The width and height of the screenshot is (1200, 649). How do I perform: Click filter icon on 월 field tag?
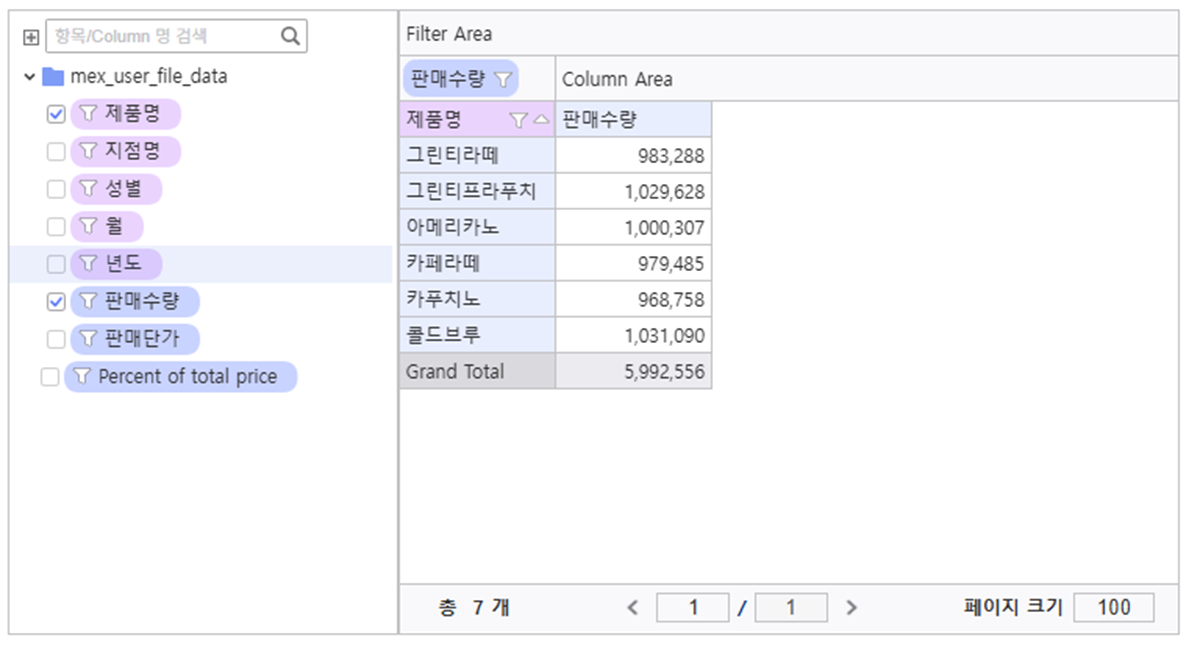(x=87, y=227)
